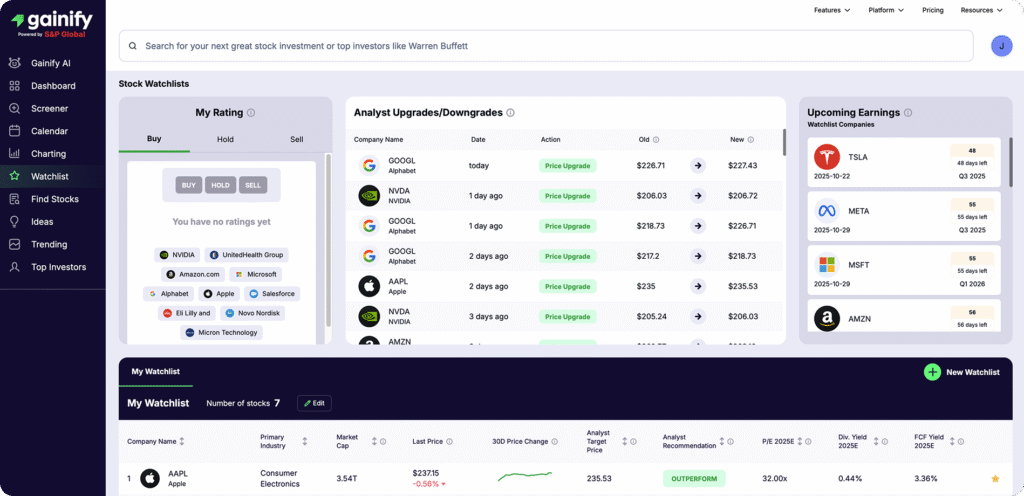This screenshot has height=496, width=1024.
Task: Open Gainify AI from the sidebar
Action: coord(50,63)
